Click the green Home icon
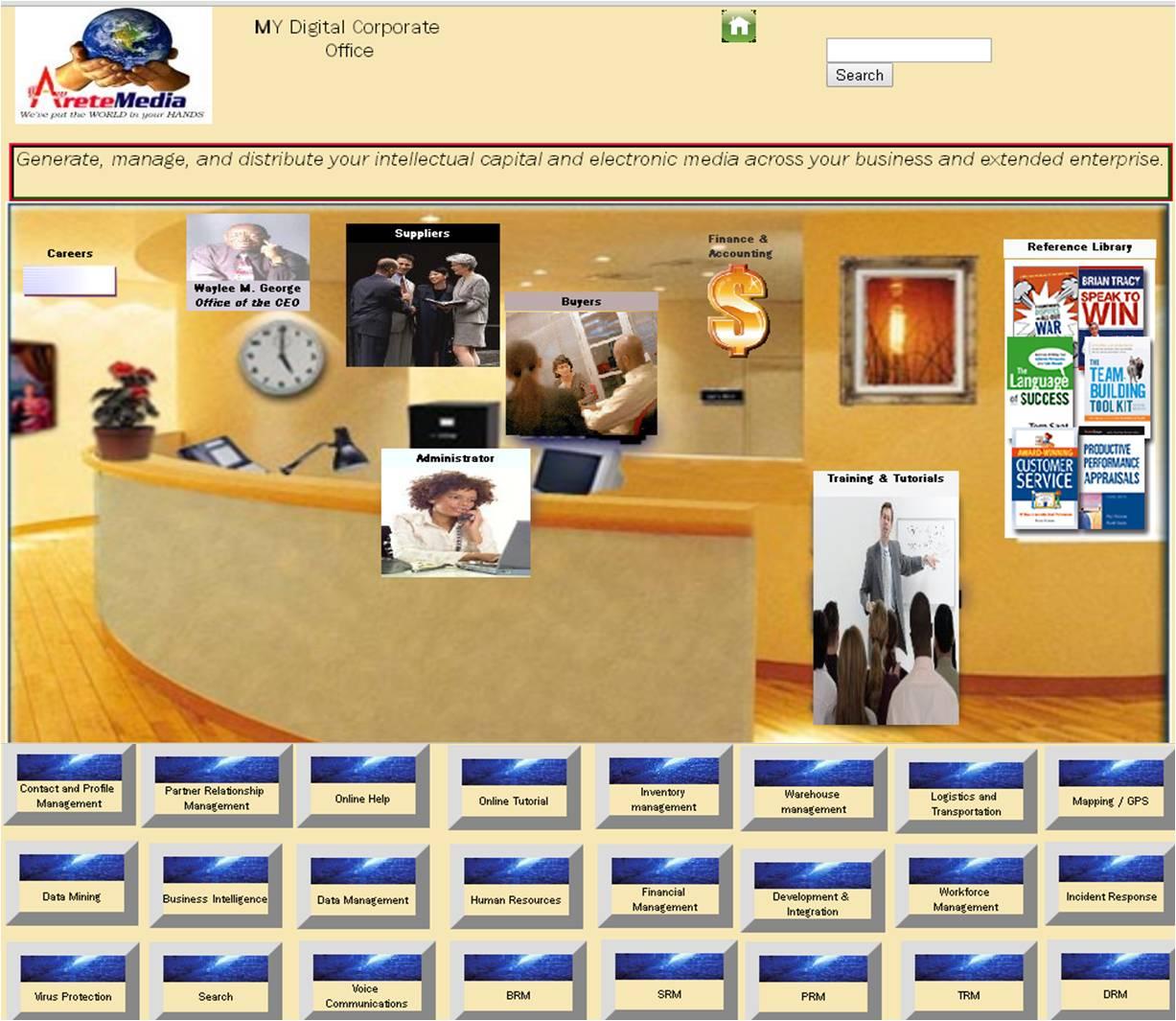1176x1021 pixels. click(x=738, y=27)
